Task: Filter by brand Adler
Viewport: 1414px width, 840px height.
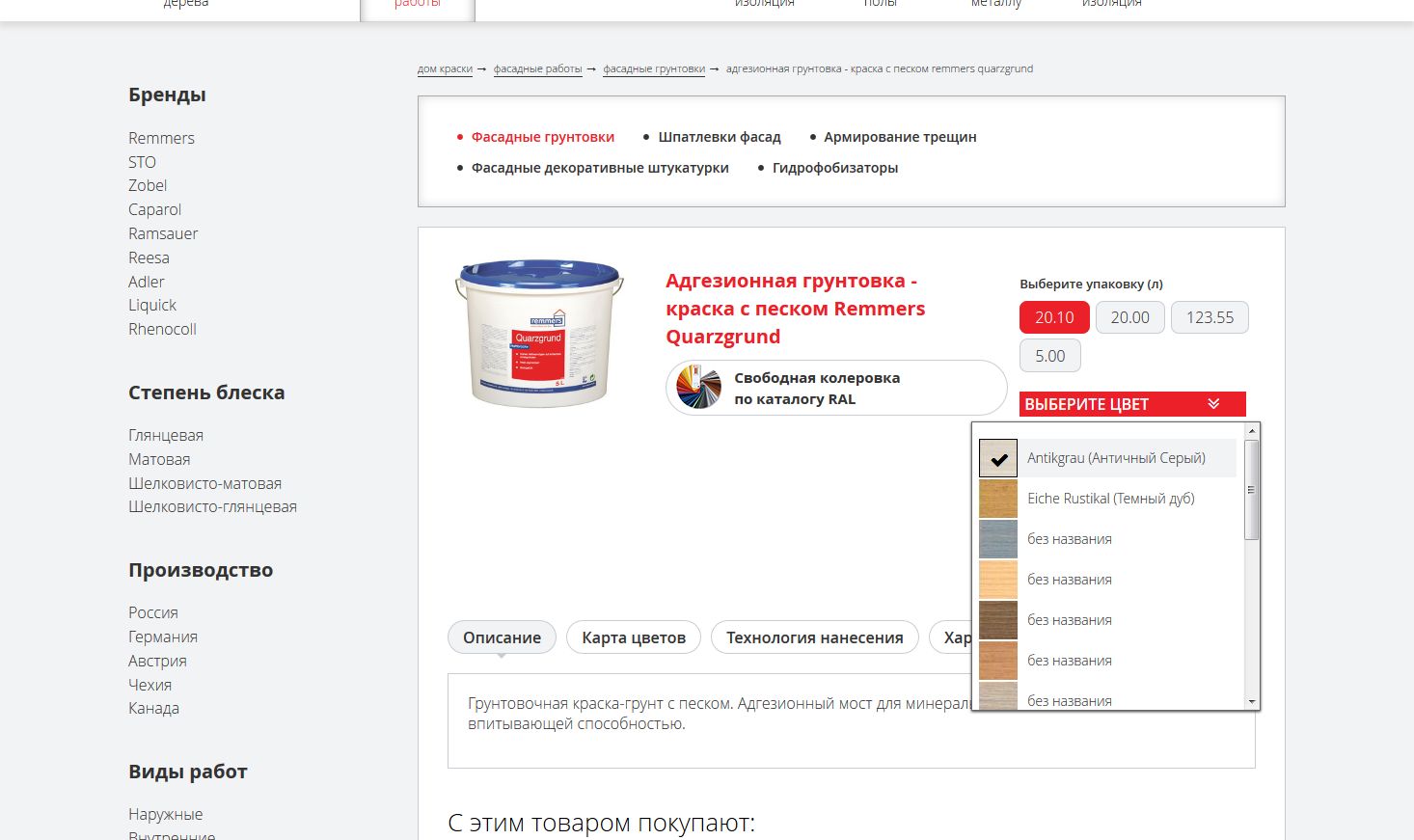Action: pos(146,282)
